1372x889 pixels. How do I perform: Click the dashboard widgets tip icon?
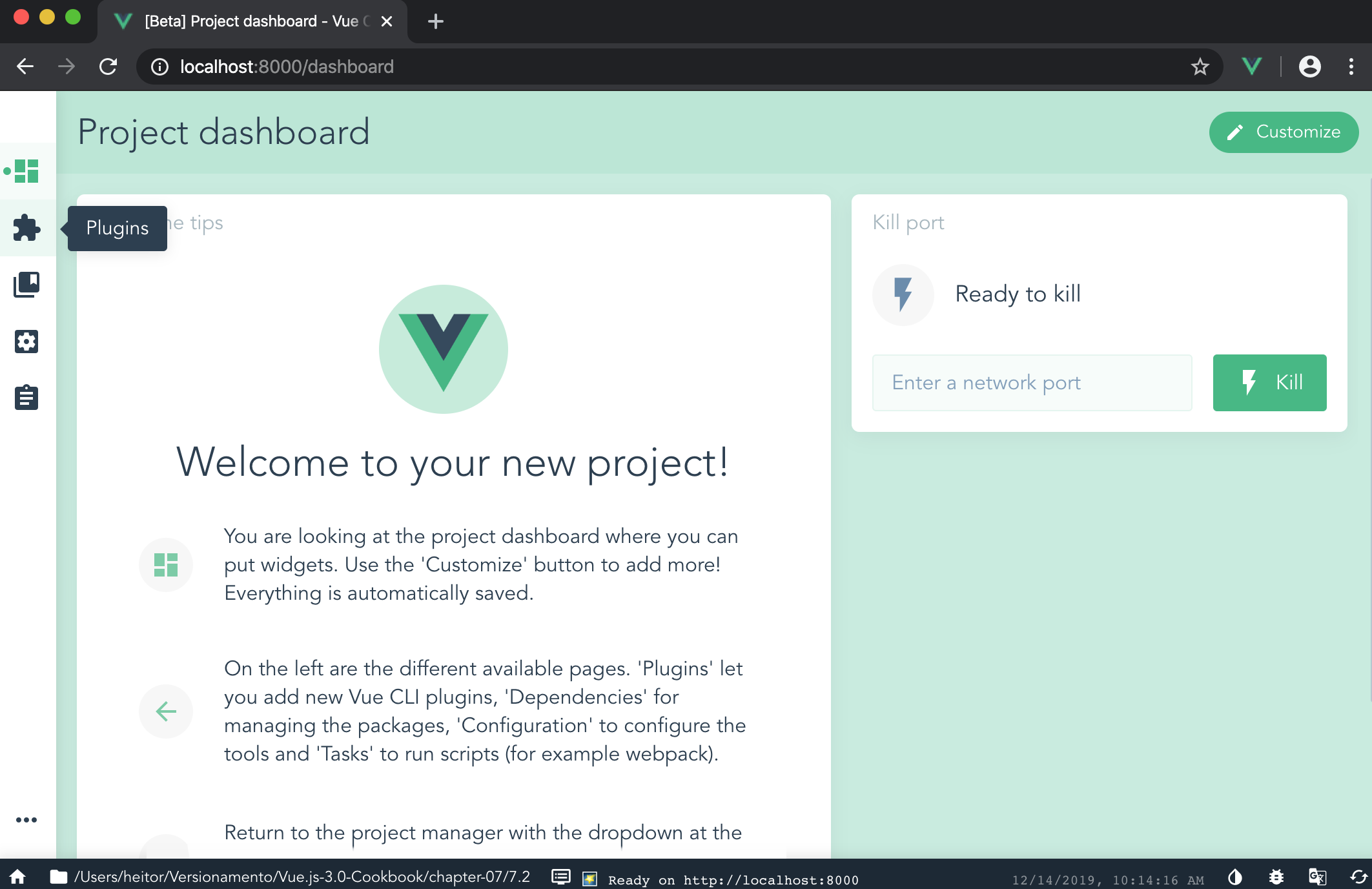[x=166, y=565]
